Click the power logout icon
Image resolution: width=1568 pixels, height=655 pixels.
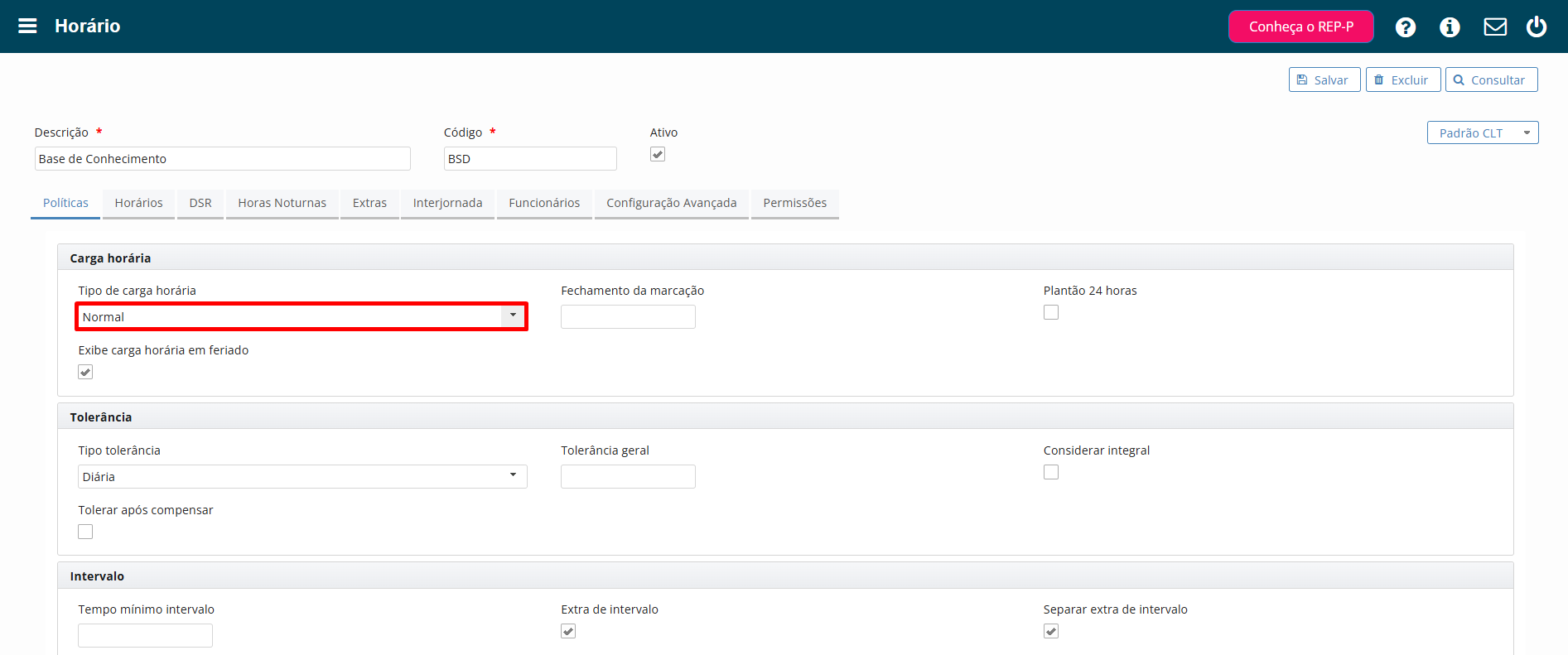point(1537,26)
